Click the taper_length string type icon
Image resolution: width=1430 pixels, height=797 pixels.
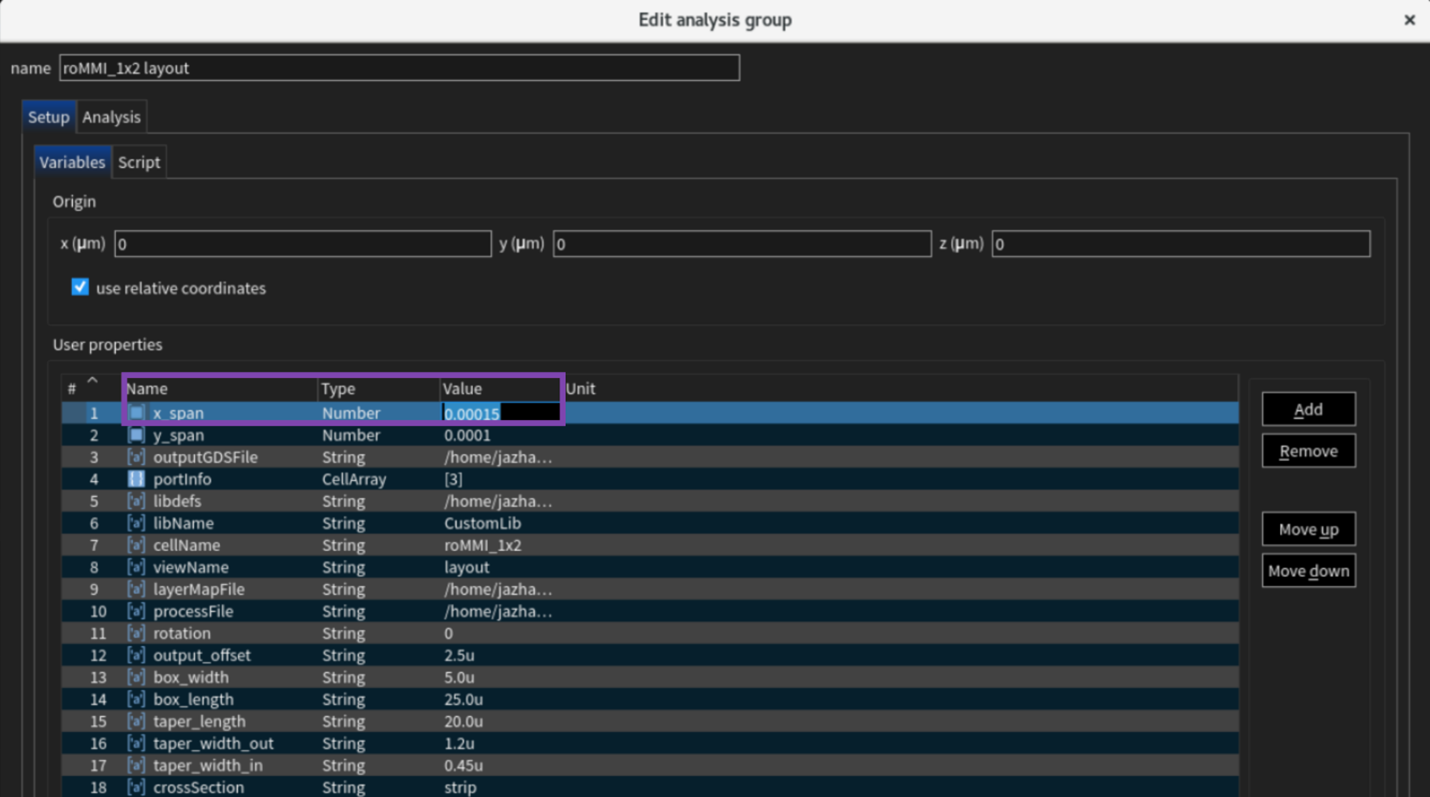pyautogui.click(x=137, y=721)
